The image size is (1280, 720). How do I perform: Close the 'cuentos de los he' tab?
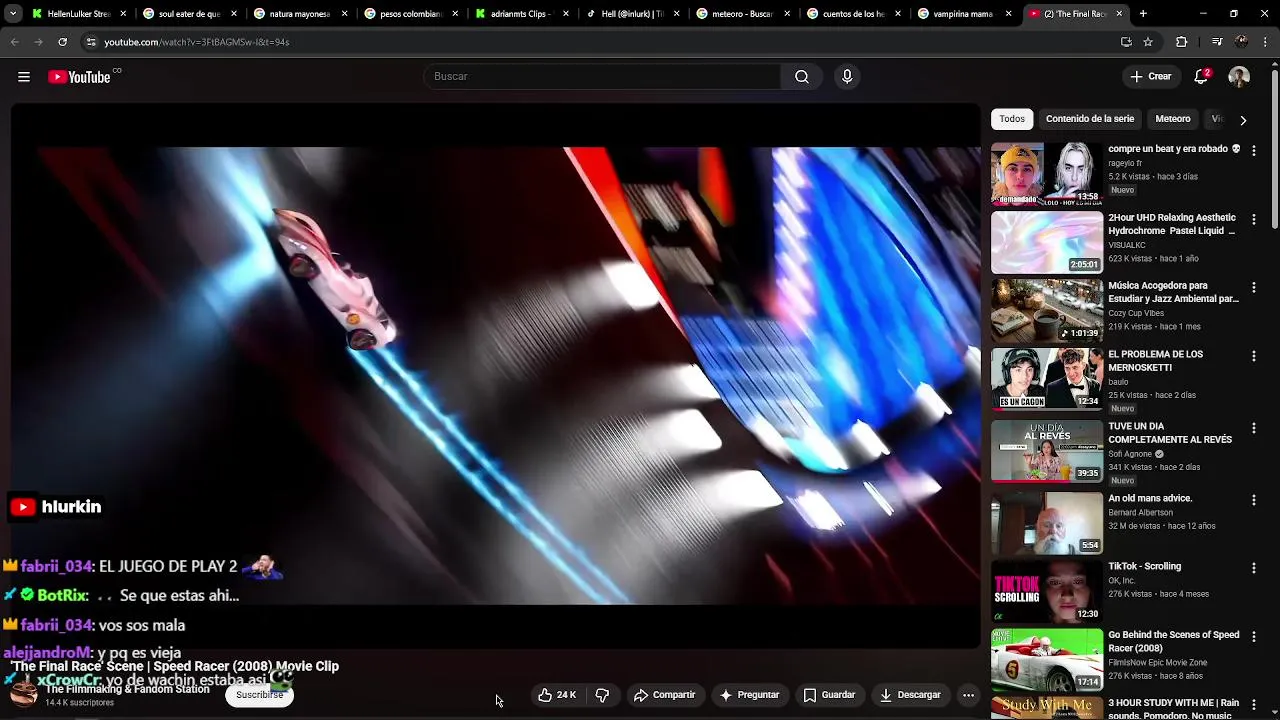[897, 14]
